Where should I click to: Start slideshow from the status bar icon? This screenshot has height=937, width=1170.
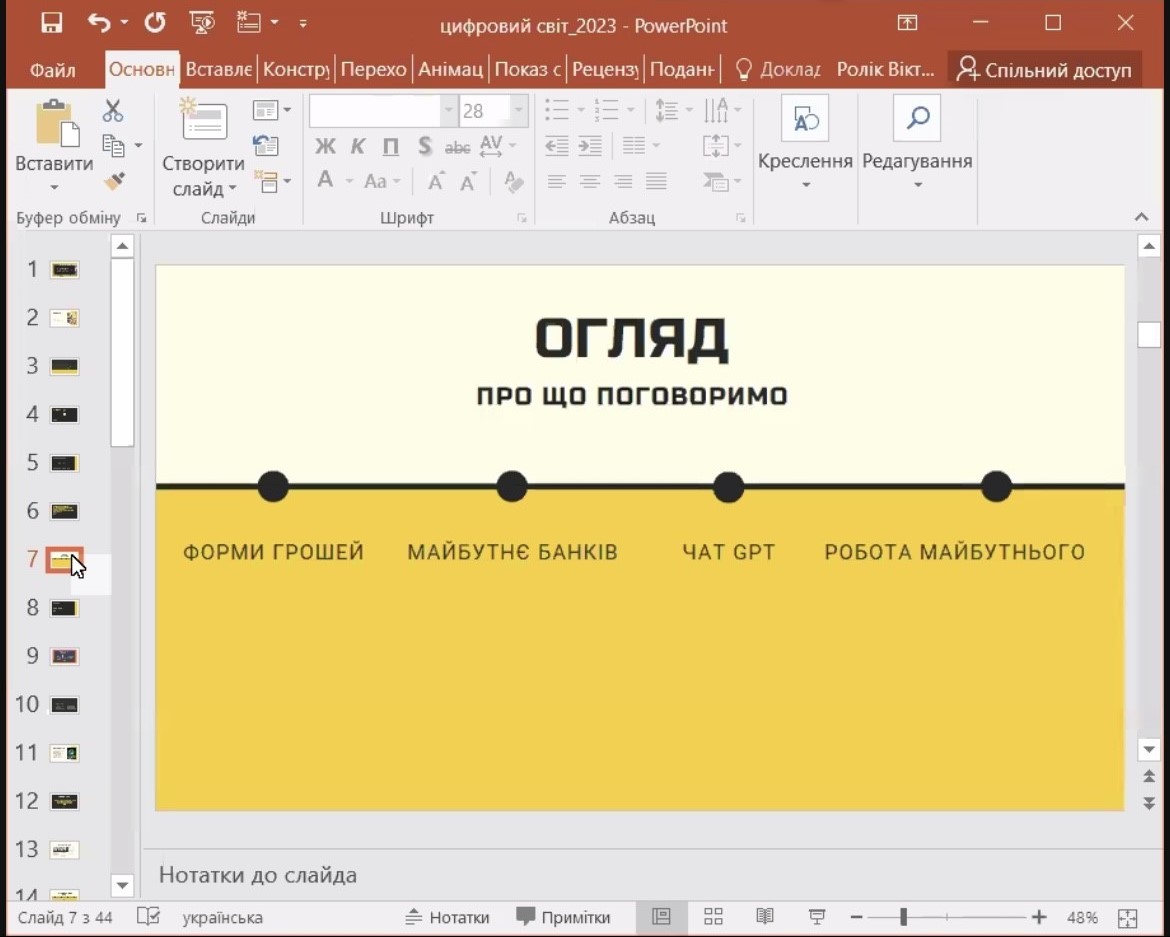[x=817, y=917]
